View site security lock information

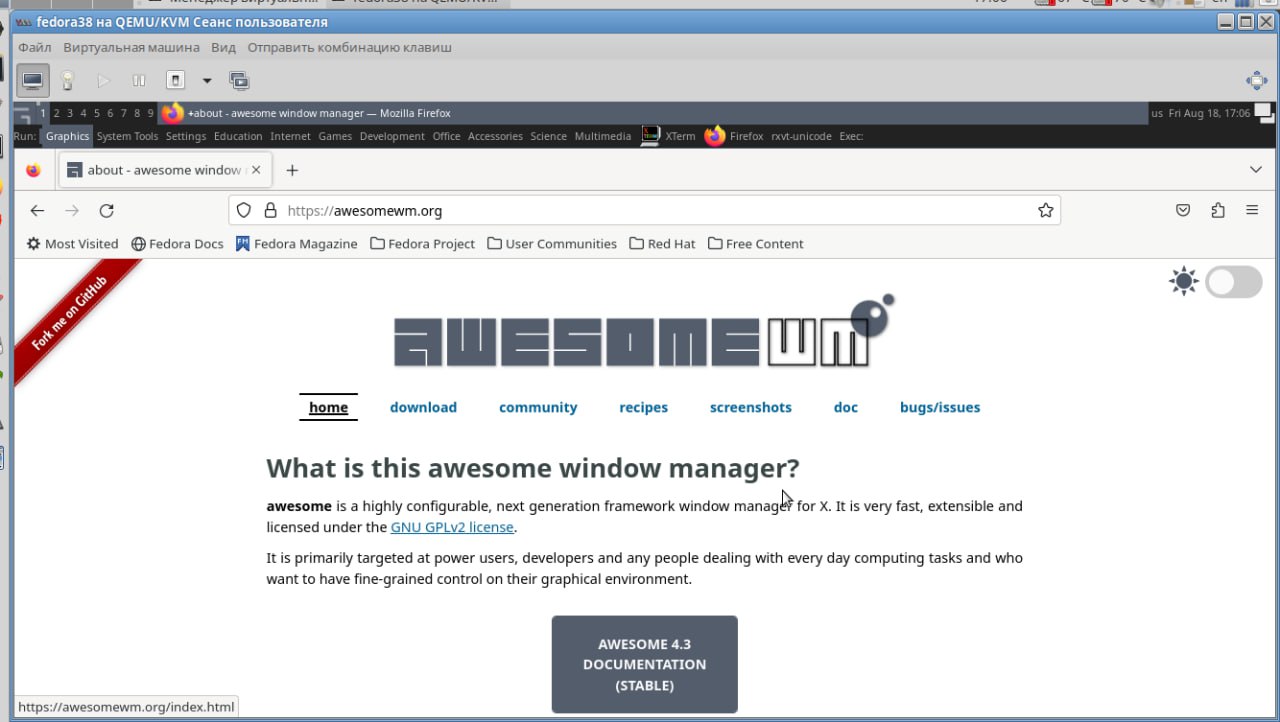[x=269, y=210]
